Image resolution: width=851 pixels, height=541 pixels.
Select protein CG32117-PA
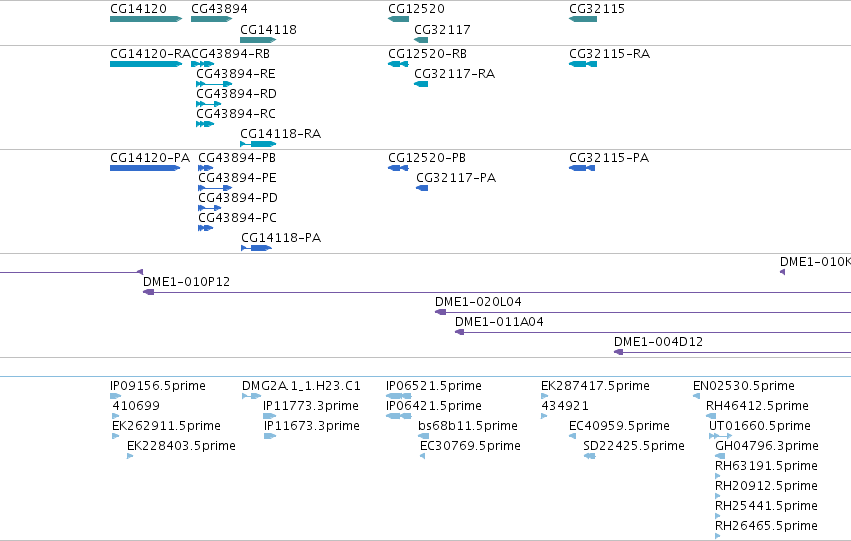click(x=422, y=188)
